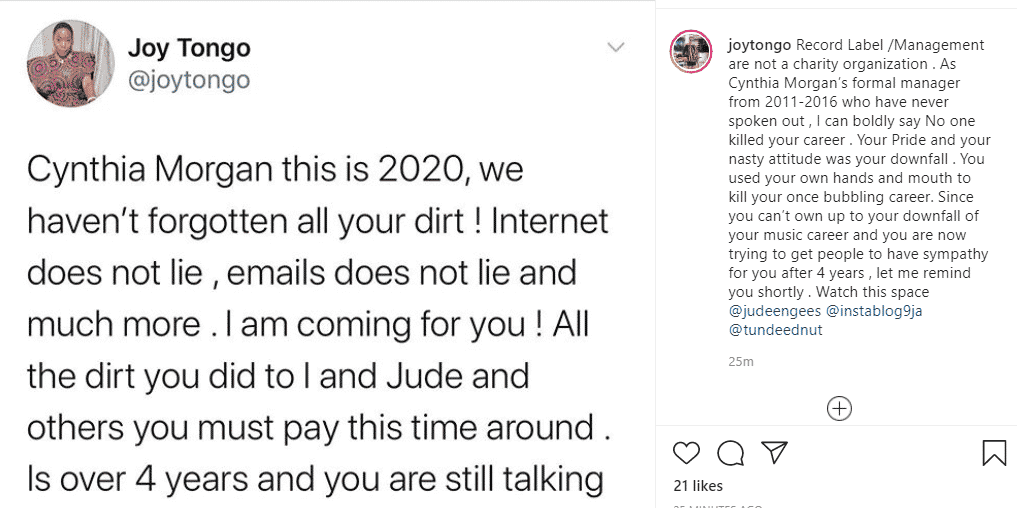Click the @joytongo handle under the name

[189, 79]
